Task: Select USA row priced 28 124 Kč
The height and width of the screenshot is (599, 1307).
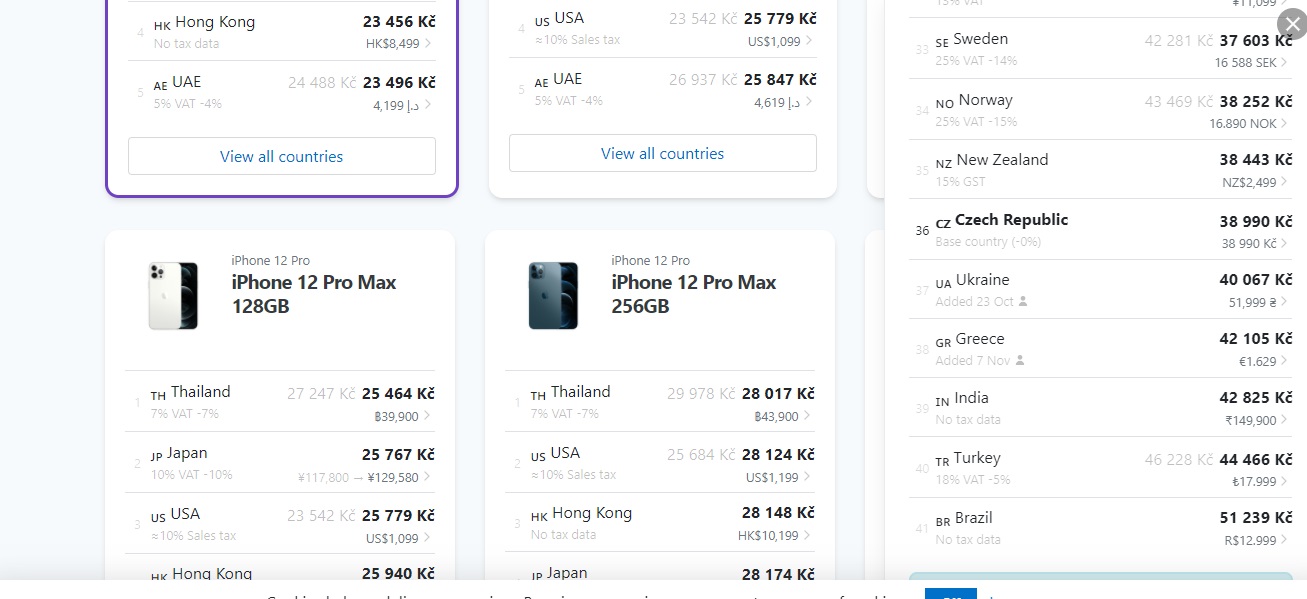Action: pyautogui.click(x=661, y=463)
